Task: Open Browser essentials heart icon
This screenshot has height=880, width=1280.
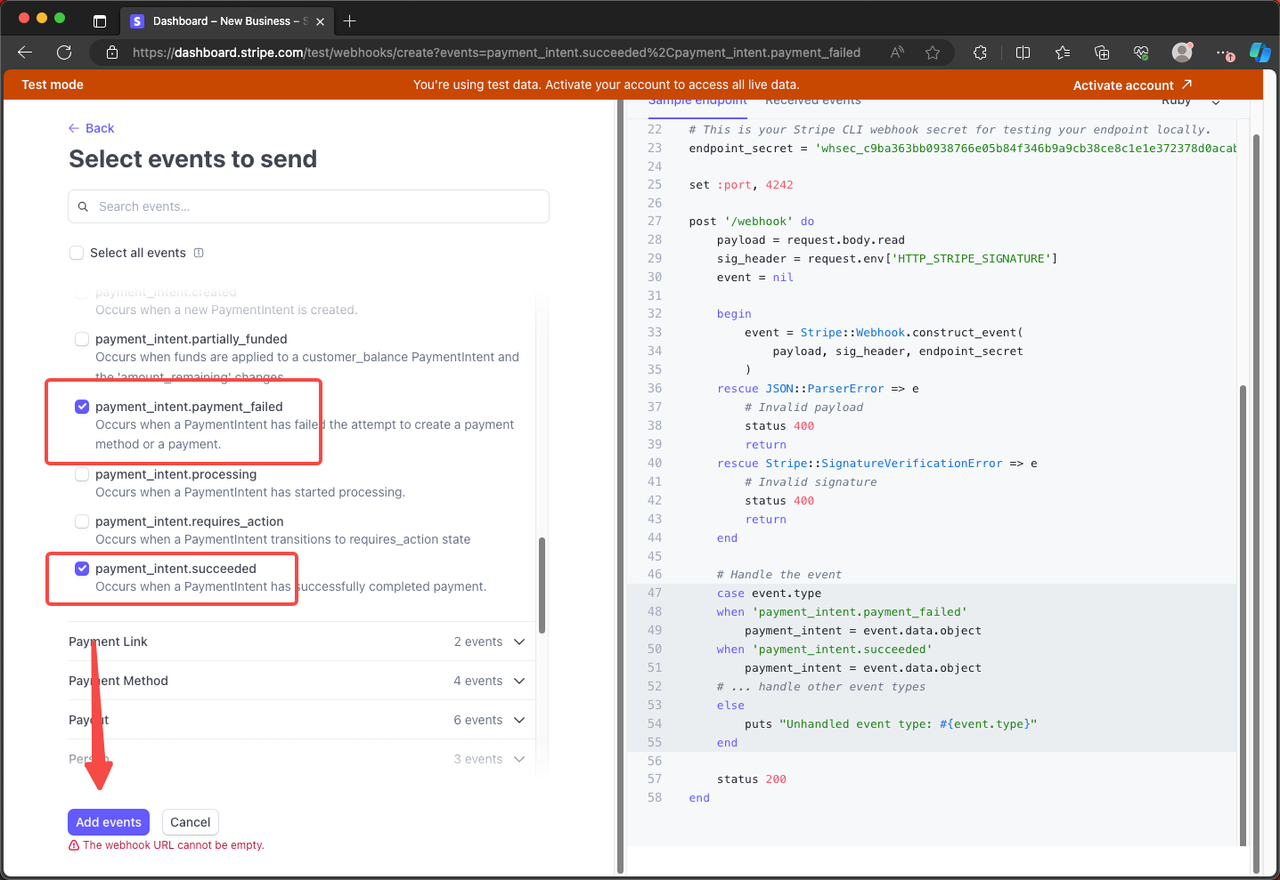Action: point(1141,53)
